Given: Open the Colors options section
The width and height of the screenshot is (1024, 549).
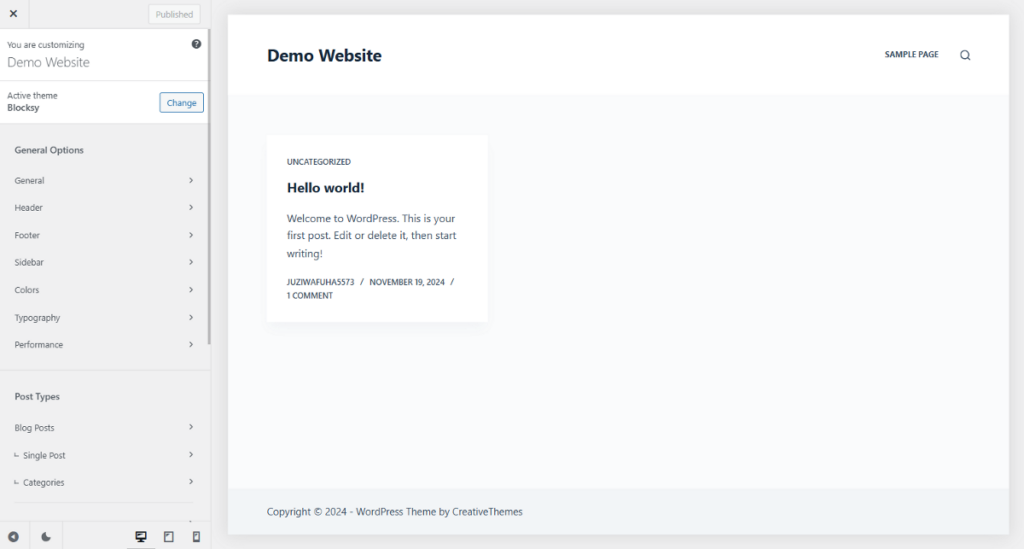Looking at the screenshot, I should click(x=104, y=290).
